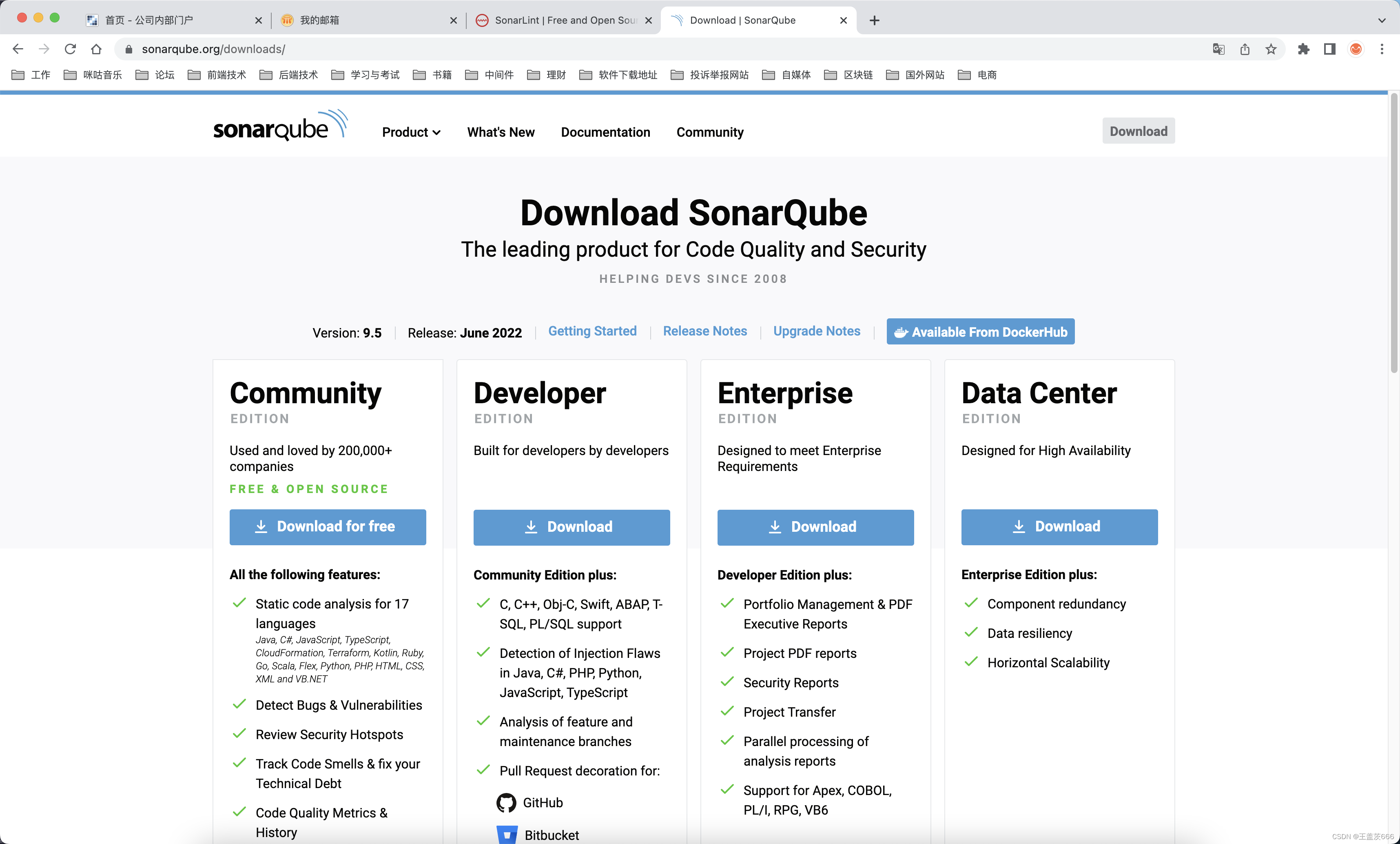Viewport: 1400px width, 844px height.
Task: Open the Release Notes link
Action: pos(704,331)
